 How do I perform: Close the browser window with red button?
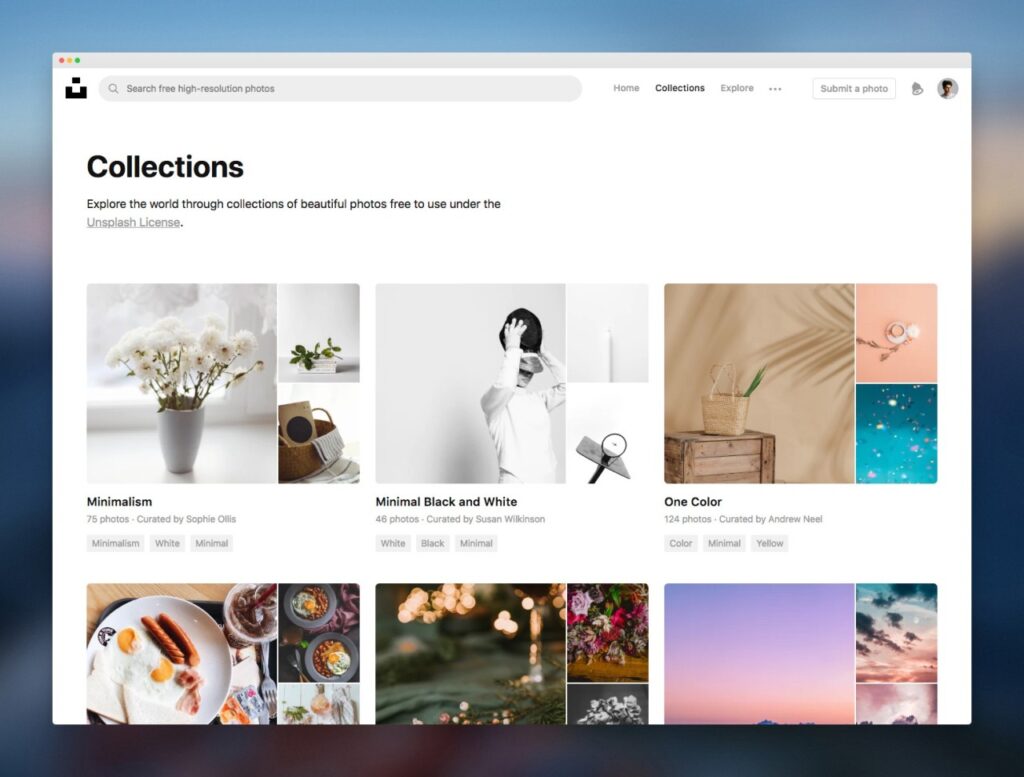[61, 60]
